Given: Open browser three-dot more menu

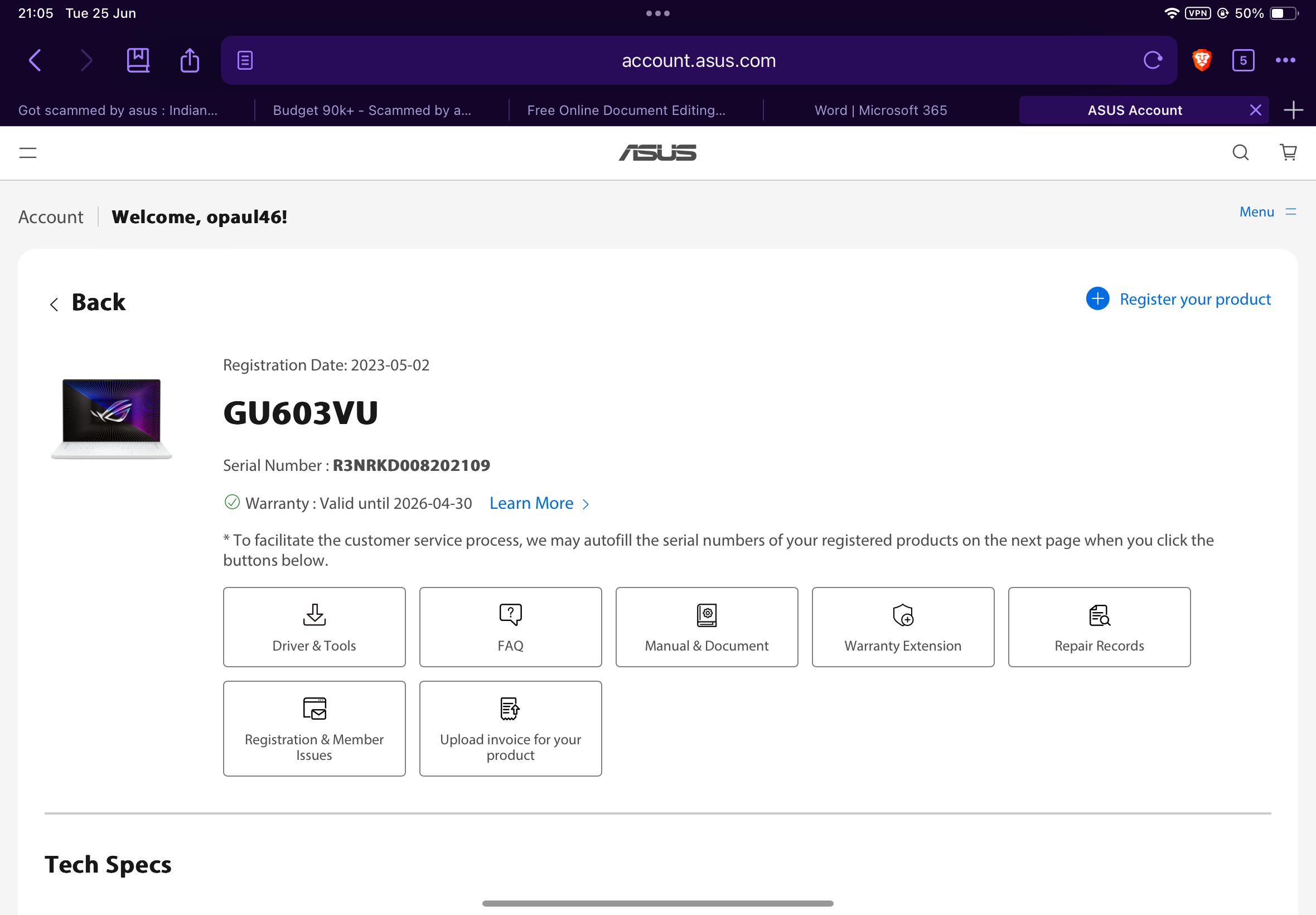Looking at the screenshot, I should [x=1285, y=60].
